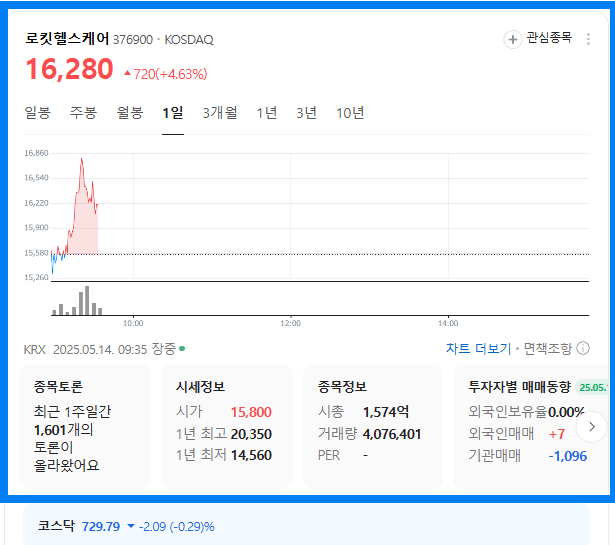615x545 pixels.
Task: Switch to the 월봉 chart tab
Action: point(130,113)
